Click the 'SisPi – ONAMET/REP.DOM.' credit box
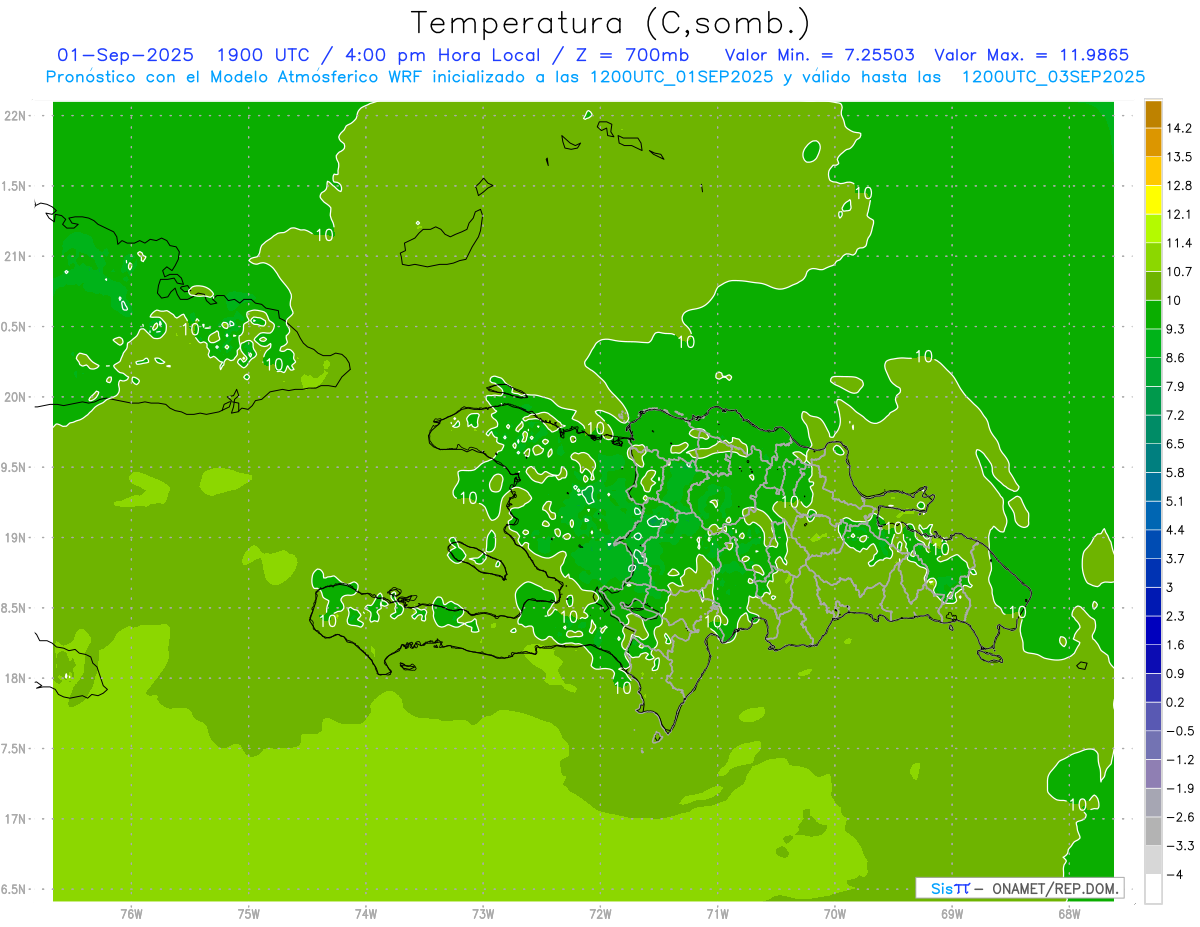Image resolution: width=1200 pixels, height=927 pixels. tap(1019, 888)
